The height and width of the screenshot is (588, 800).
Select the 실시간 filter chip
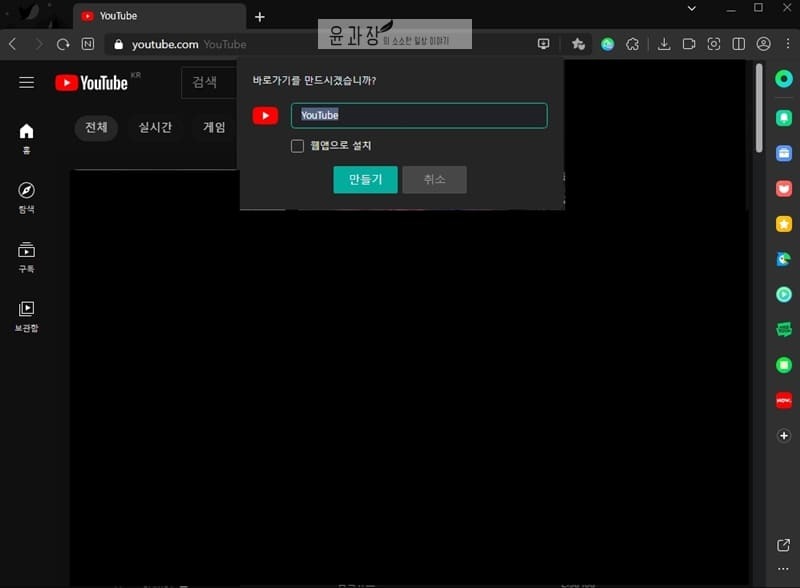click(155, 127)
